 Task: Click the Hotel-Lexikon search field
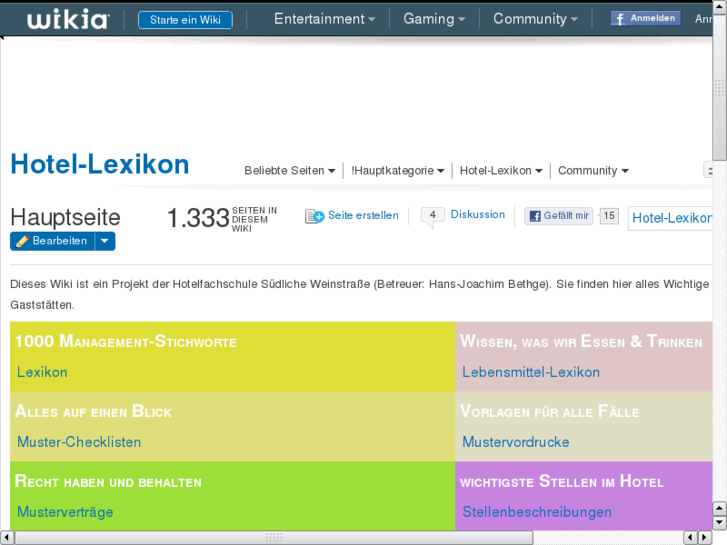tap(670, 218)
